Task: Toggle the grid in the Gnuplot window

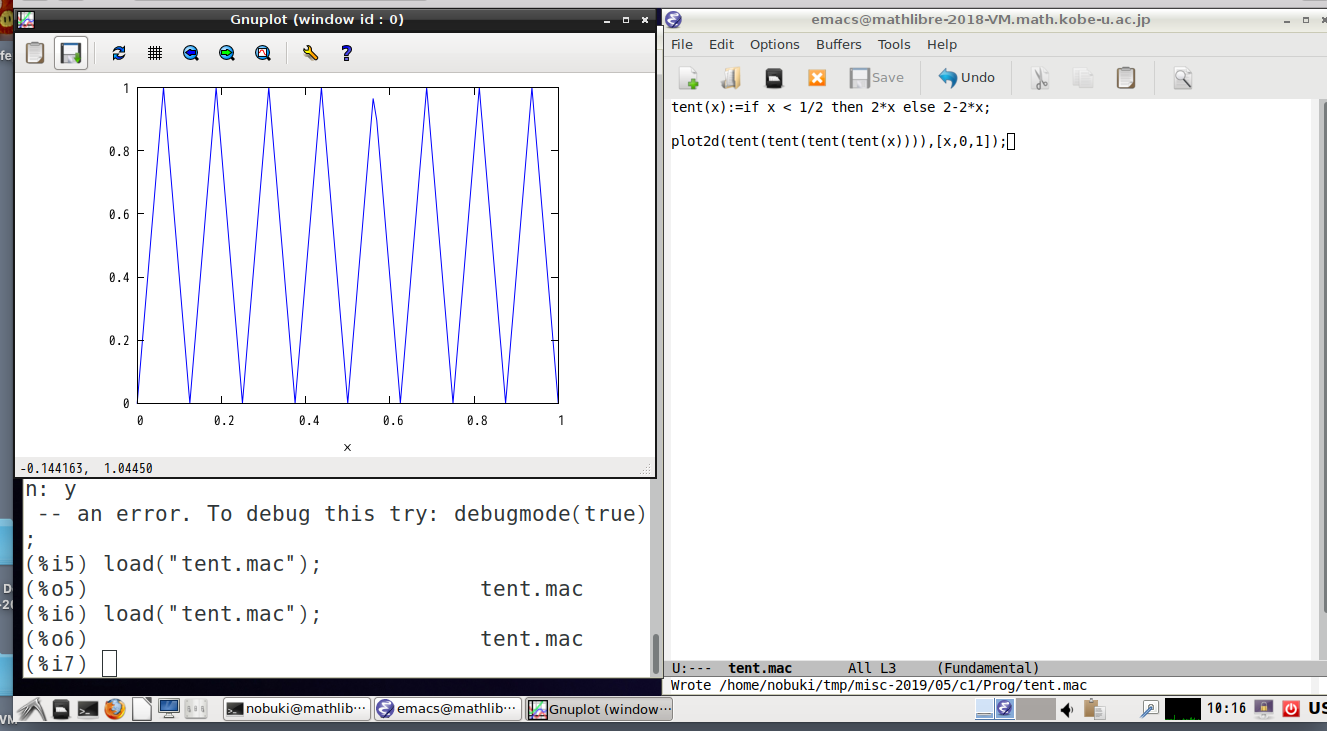Action: click(155, 53)
